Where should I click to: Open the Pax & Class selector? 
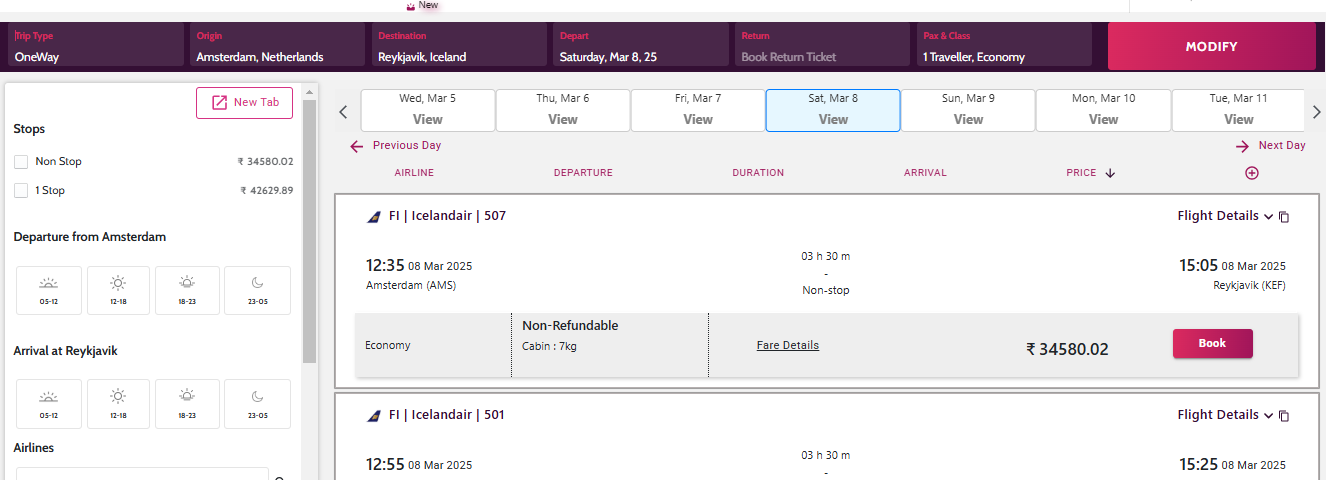tap(1005, 47)
